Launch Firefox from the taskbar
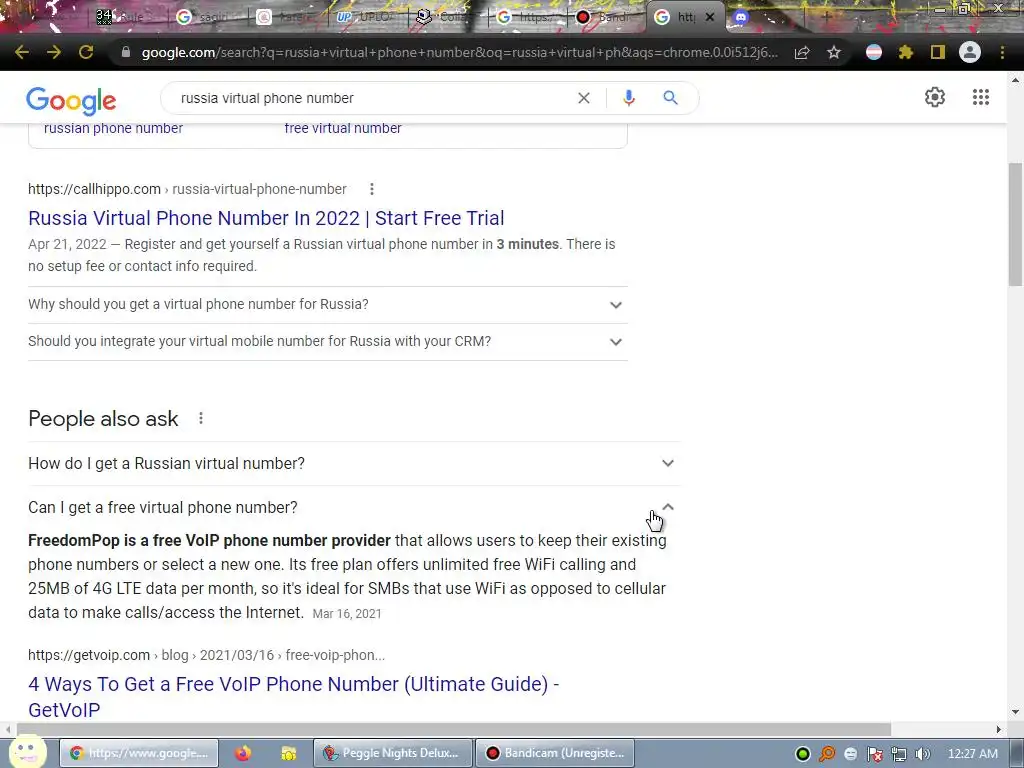 click(243, 754)
